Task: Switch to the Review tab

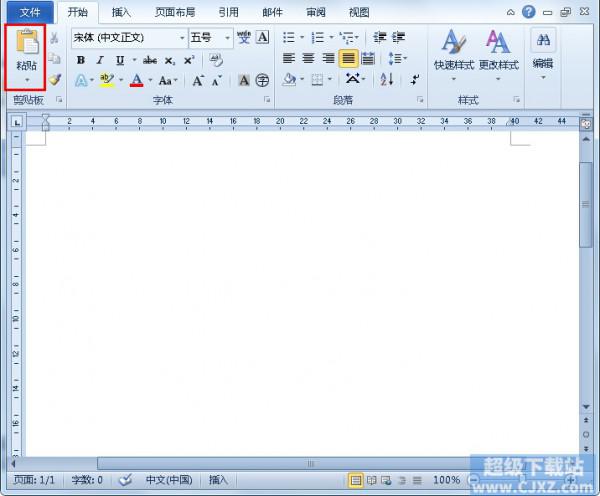Action: point(316,13)
